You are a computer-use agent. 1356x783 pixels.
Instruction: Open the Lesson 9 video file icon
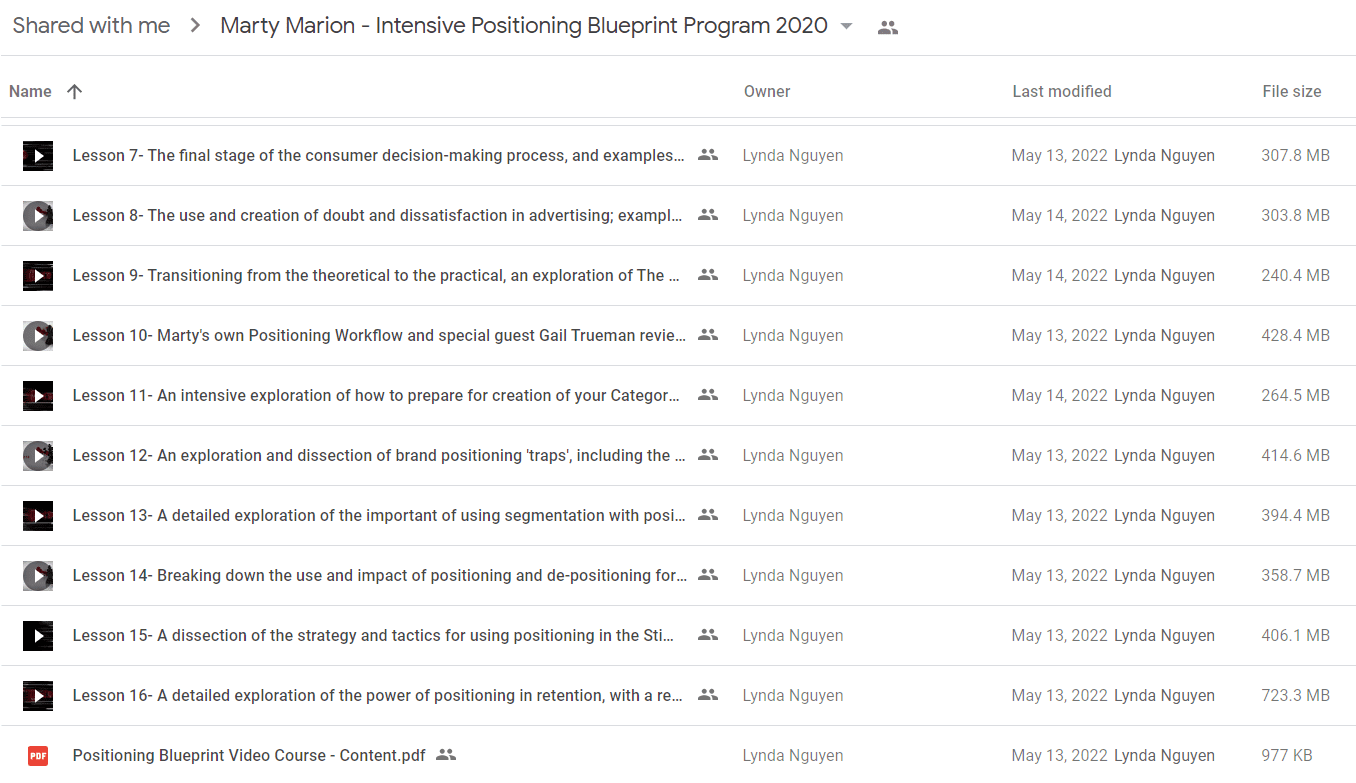coord(38,276)
